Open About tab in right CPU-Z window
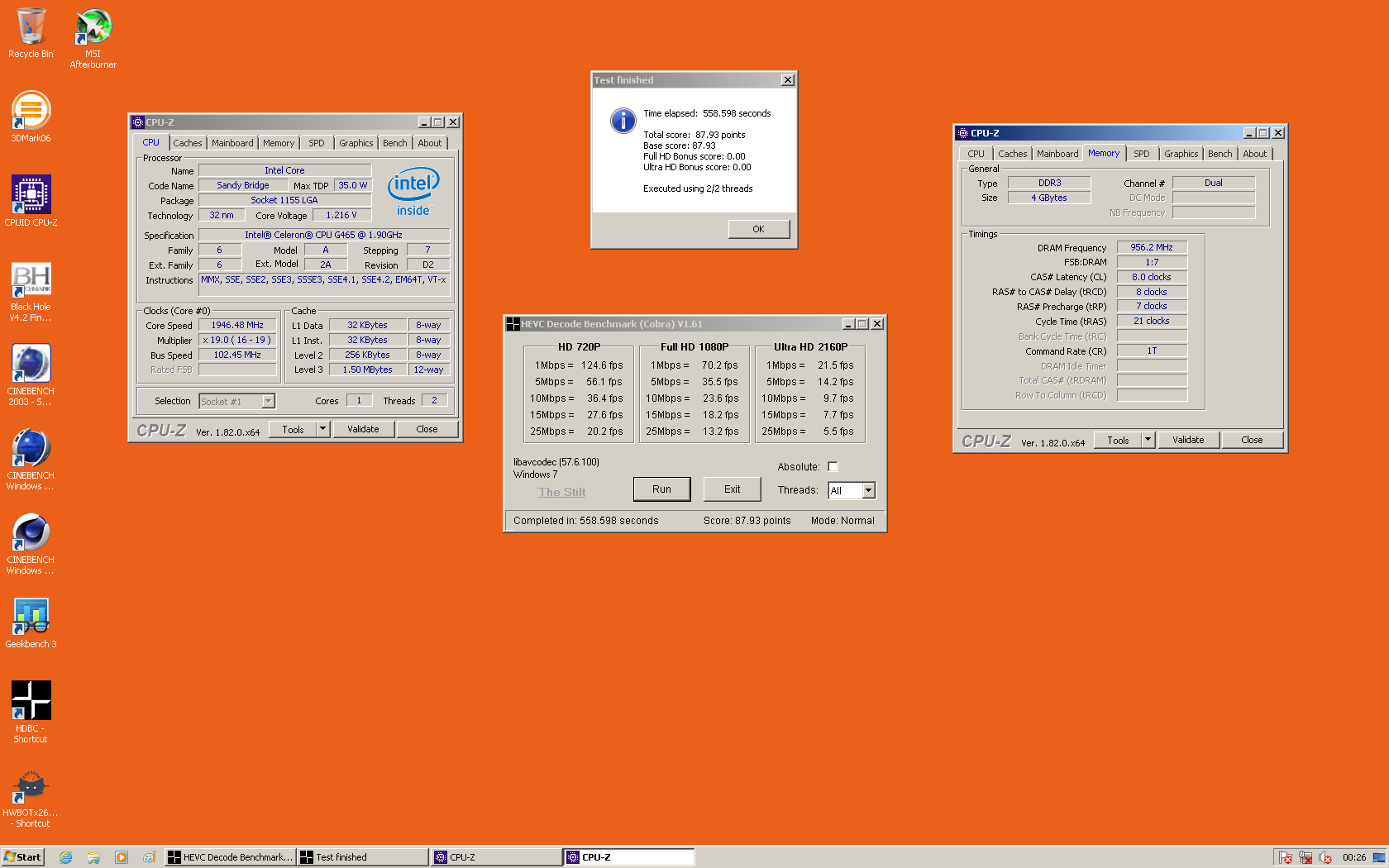1389x868 pixels. (1255, 154)
